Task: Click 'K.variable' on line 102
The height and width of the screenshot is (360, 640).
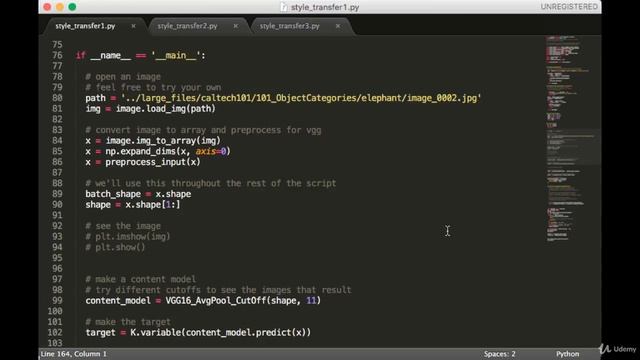Action: [x=156, y=333]
